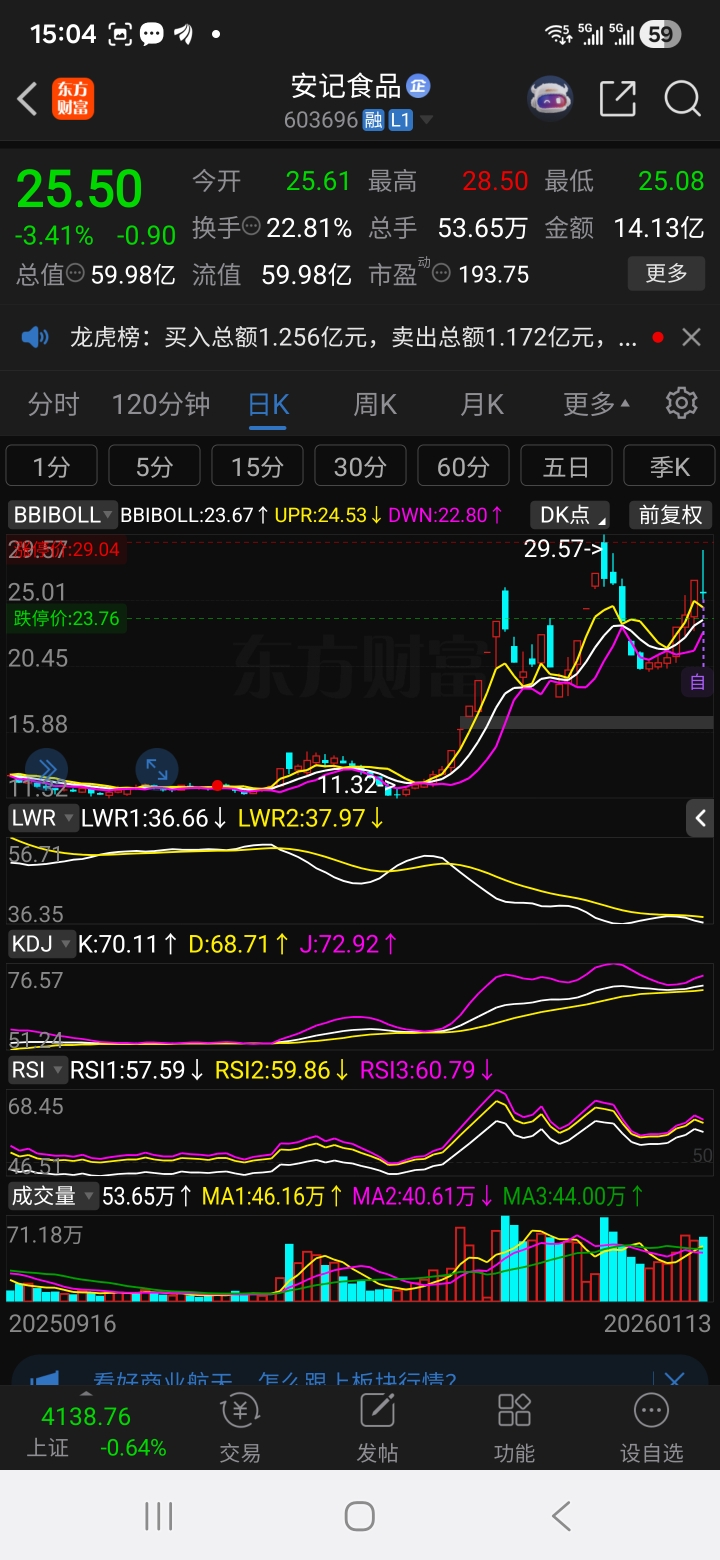Select the 60分 period button
This screenshot has height=1560, width=720.
tap(463, 466)
